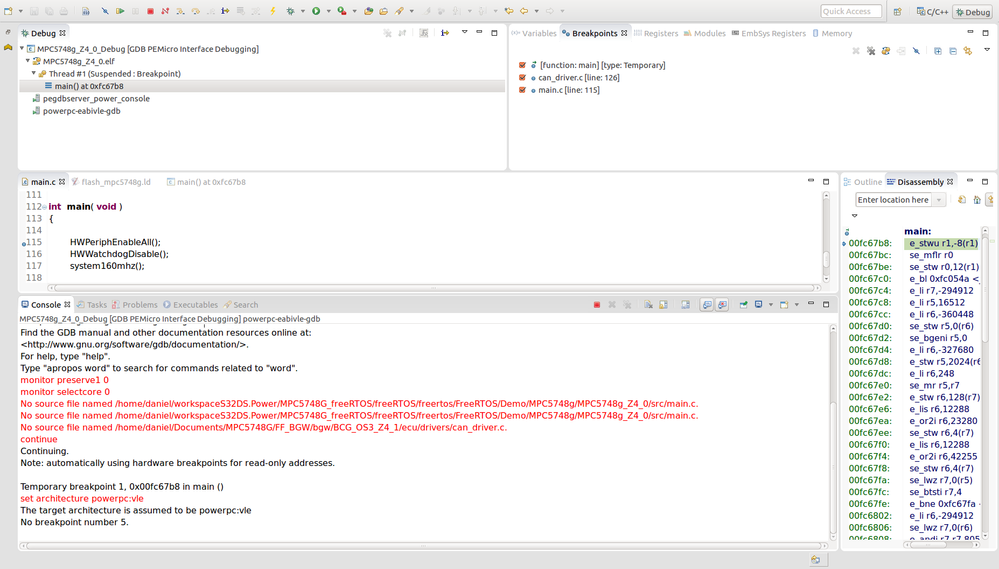This screenshot has height=569, width=999.
Task: Open dropdown next to Debug launch icon
Action: click(x=303, y=11)
